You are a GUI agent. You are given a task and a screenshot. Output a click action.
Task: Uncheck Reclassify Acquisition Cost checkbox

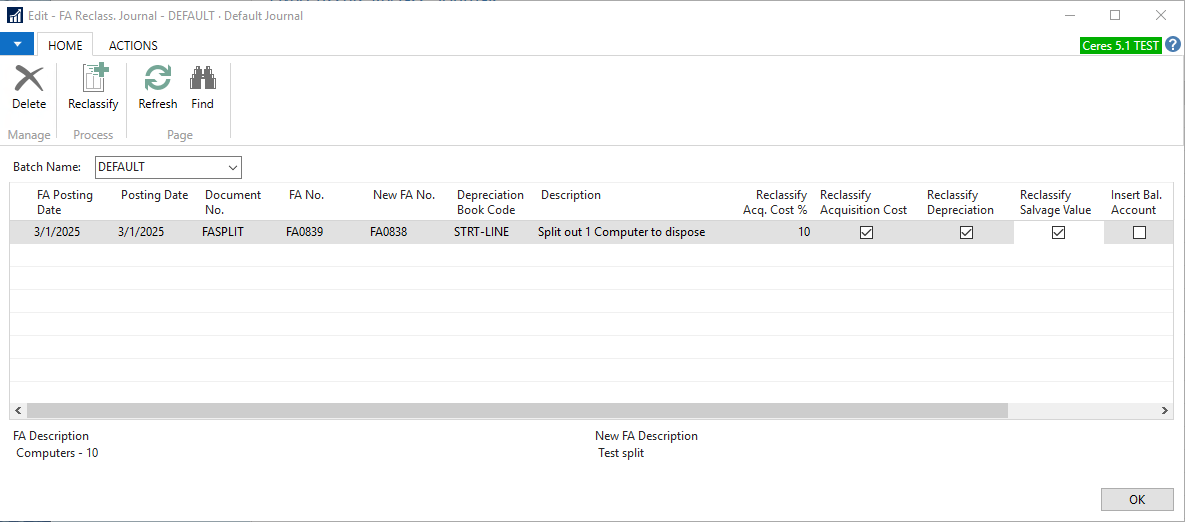pyautogui.click(x=867, y=232)
